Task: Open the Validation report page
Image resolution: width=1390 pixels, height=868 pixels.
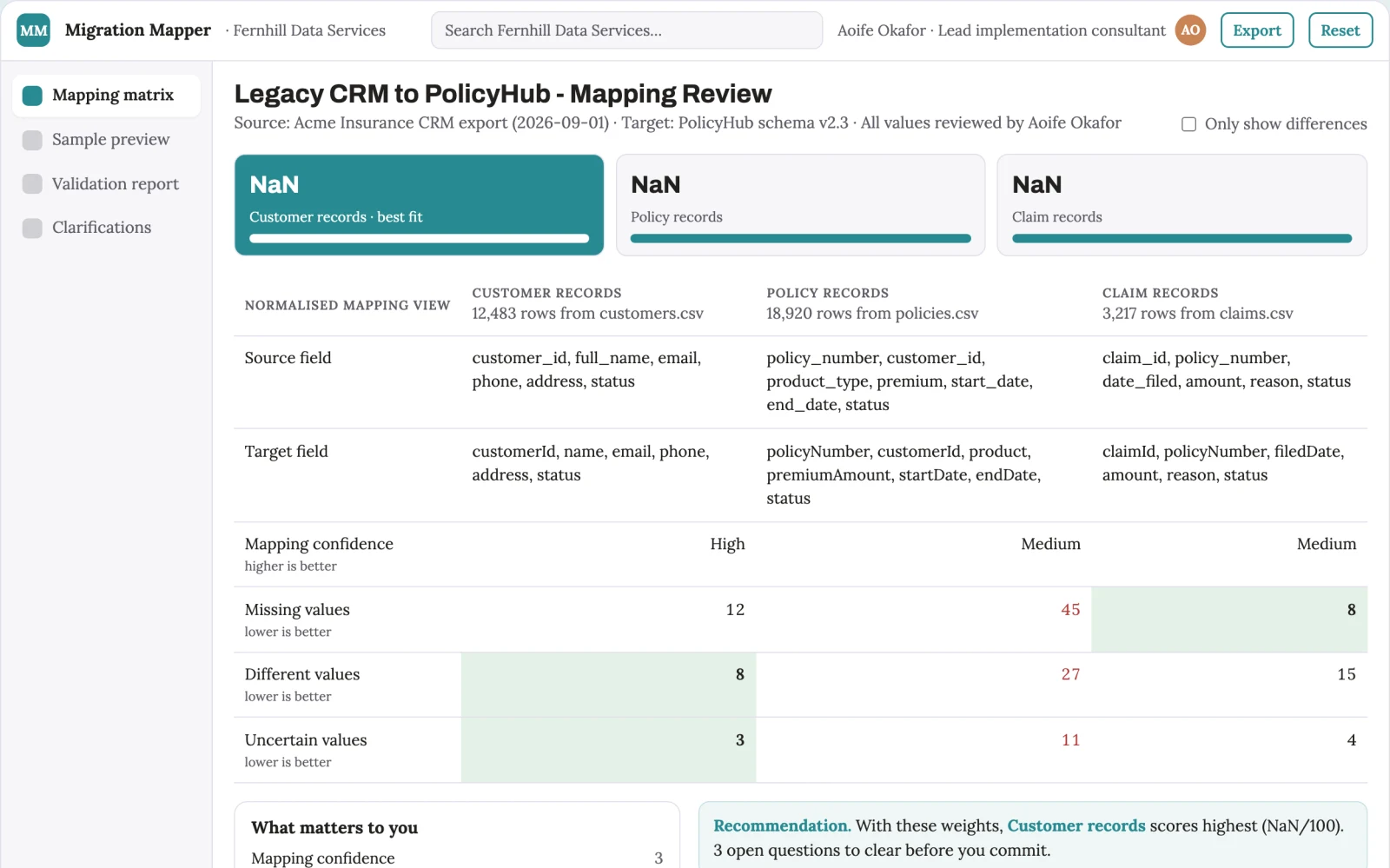Action: (x=106, y=184)
